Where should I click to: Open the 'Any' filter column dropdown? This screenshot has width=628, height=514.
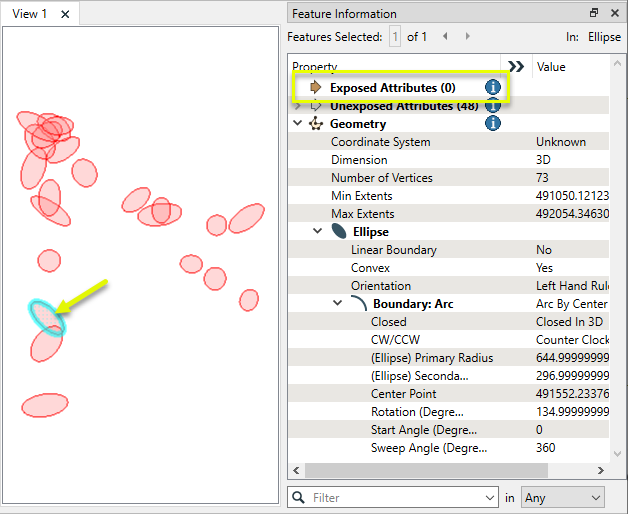pyautogui.click(x=563, y=497)
